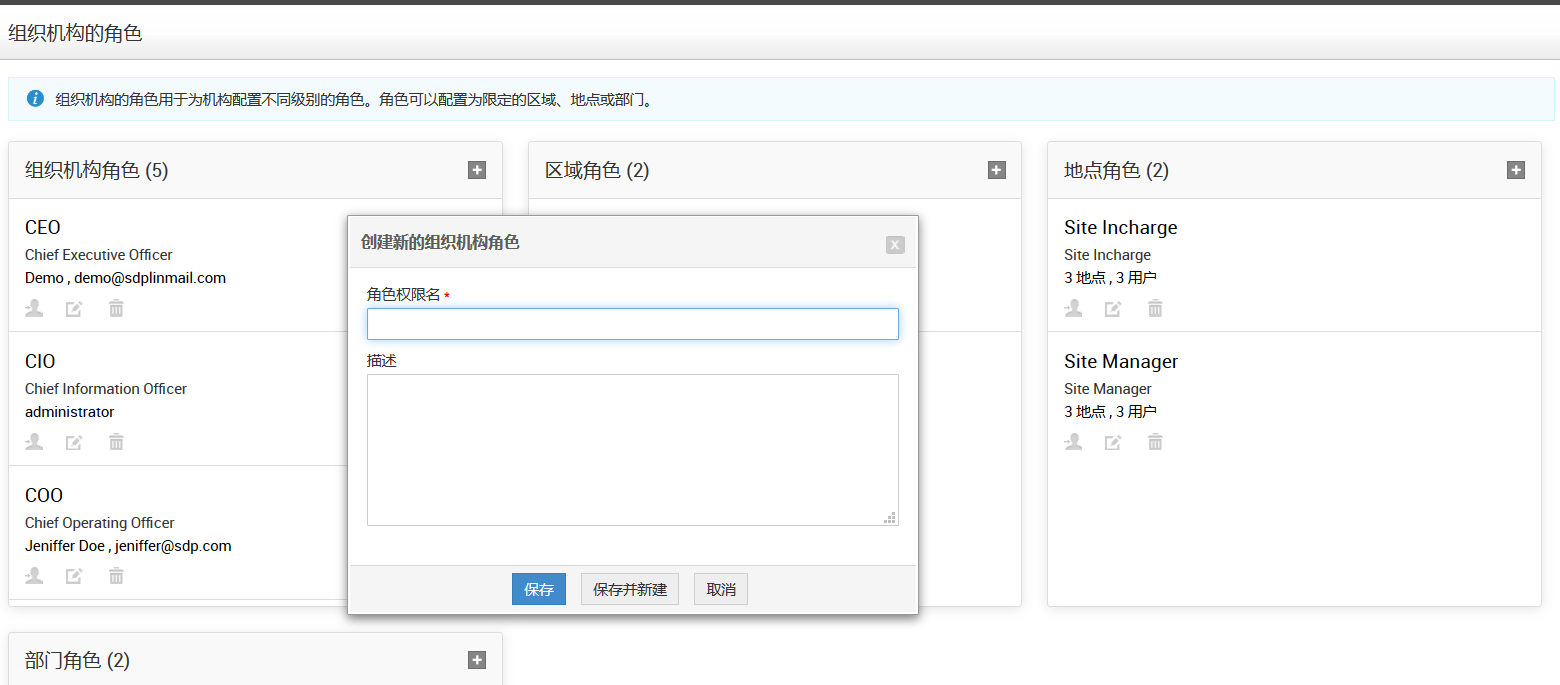Viewport: 1560px width, 685px height.
Task: Click into the 描述 text area
Action: pos(632,449)
